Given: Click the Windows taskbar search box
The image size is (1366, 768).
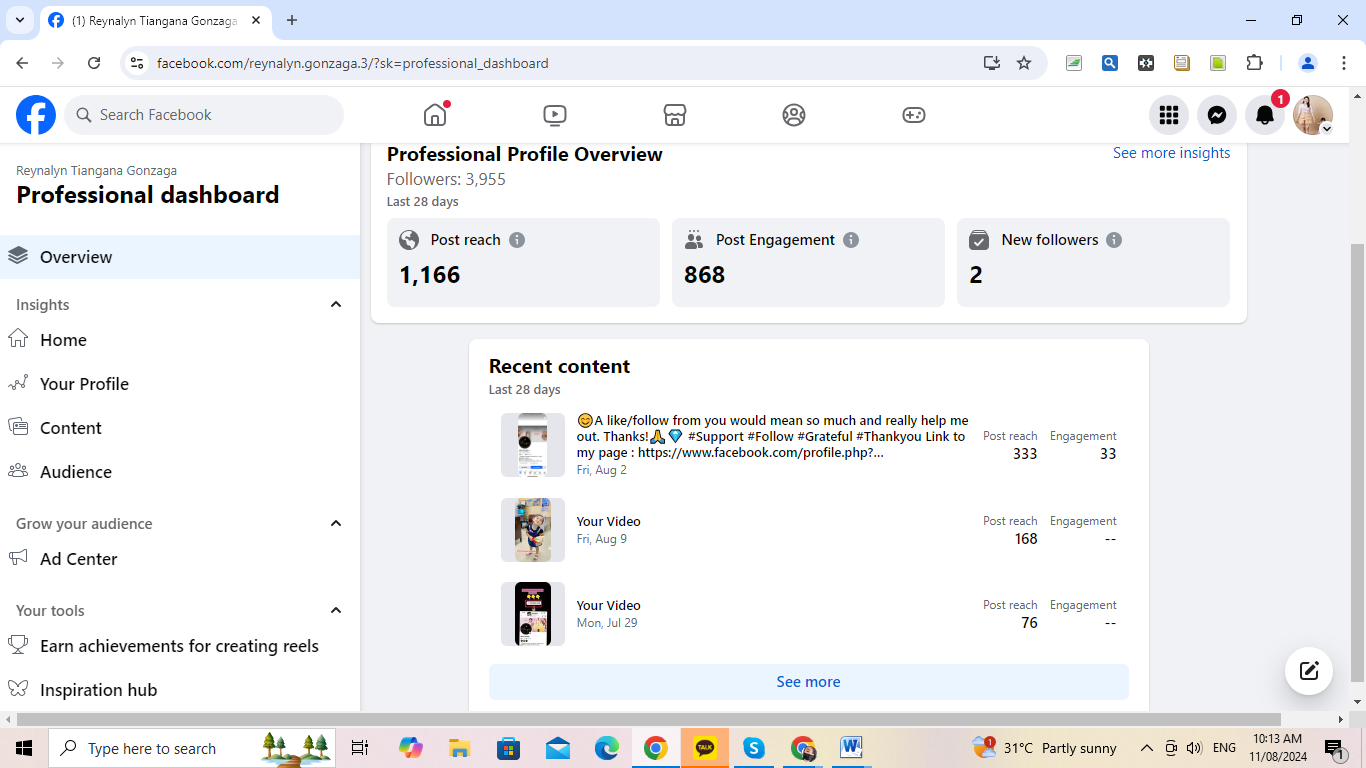Looking at the screenshot, I should click(x=192, y=748).
